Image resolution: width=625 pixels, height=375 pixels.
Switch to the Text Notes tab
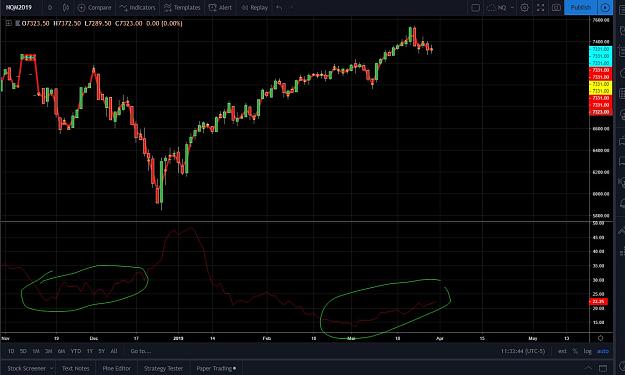point(76,369)
